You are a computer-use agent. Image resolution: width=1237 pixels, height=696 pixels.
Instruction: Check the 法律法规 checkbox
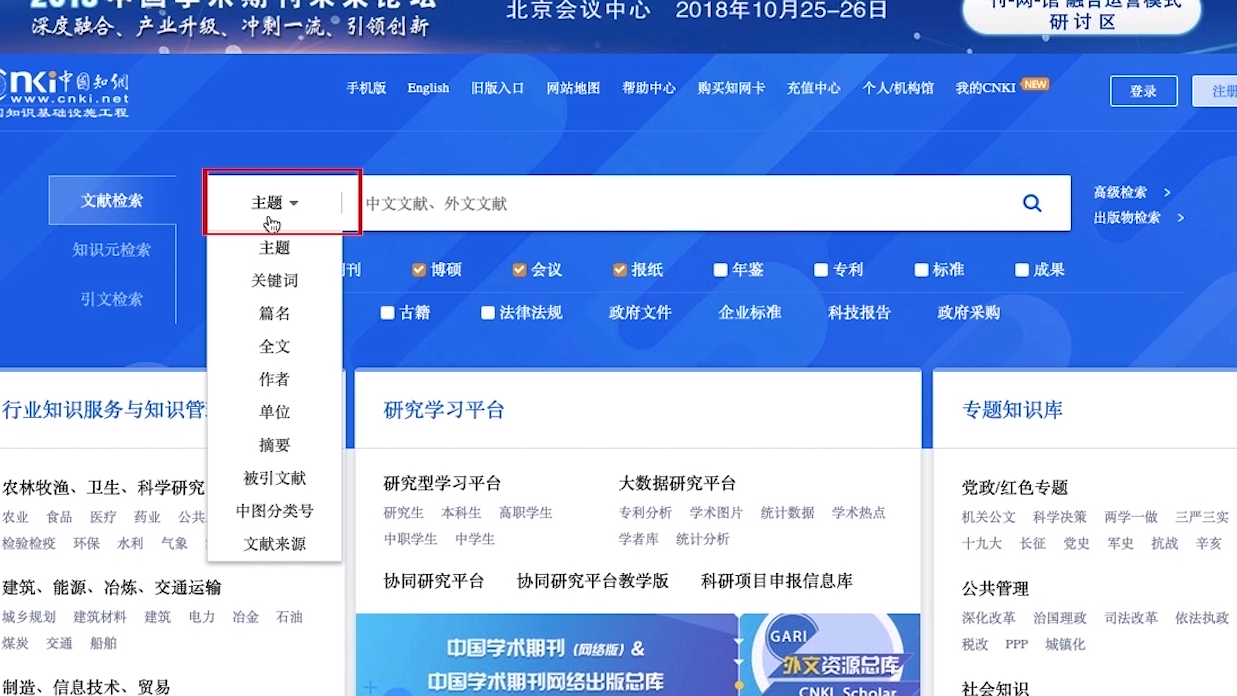[488, 313]
